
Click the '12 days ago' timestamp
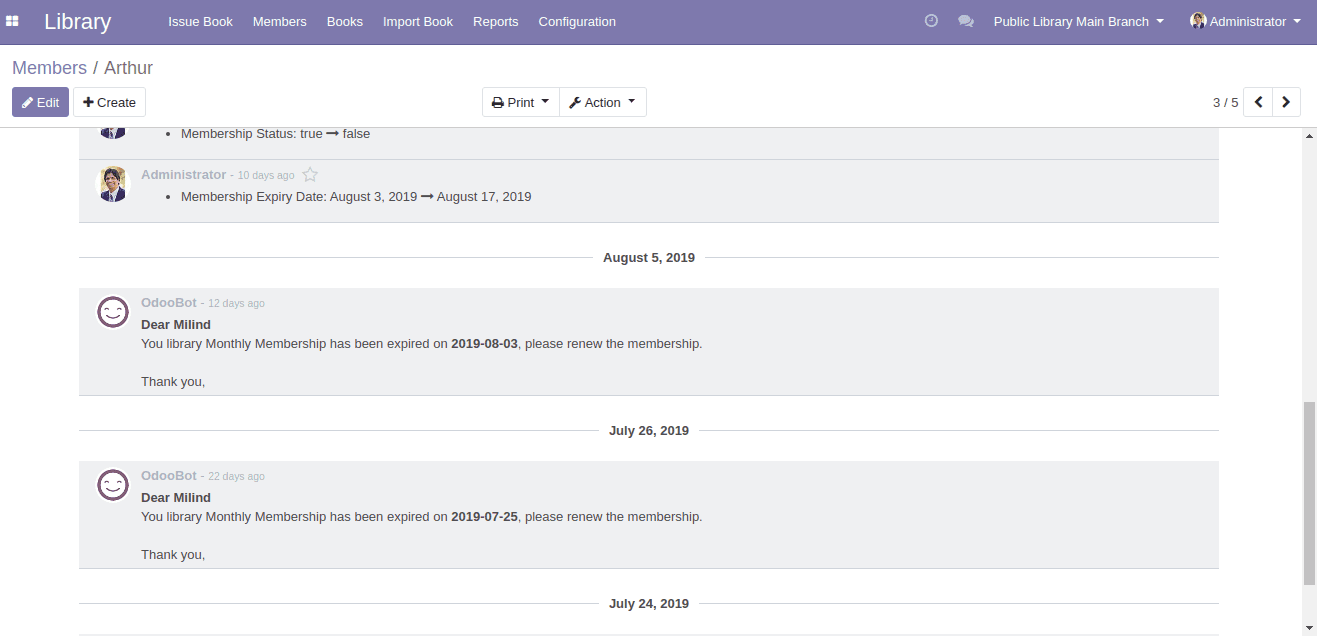tap(236, 303)
